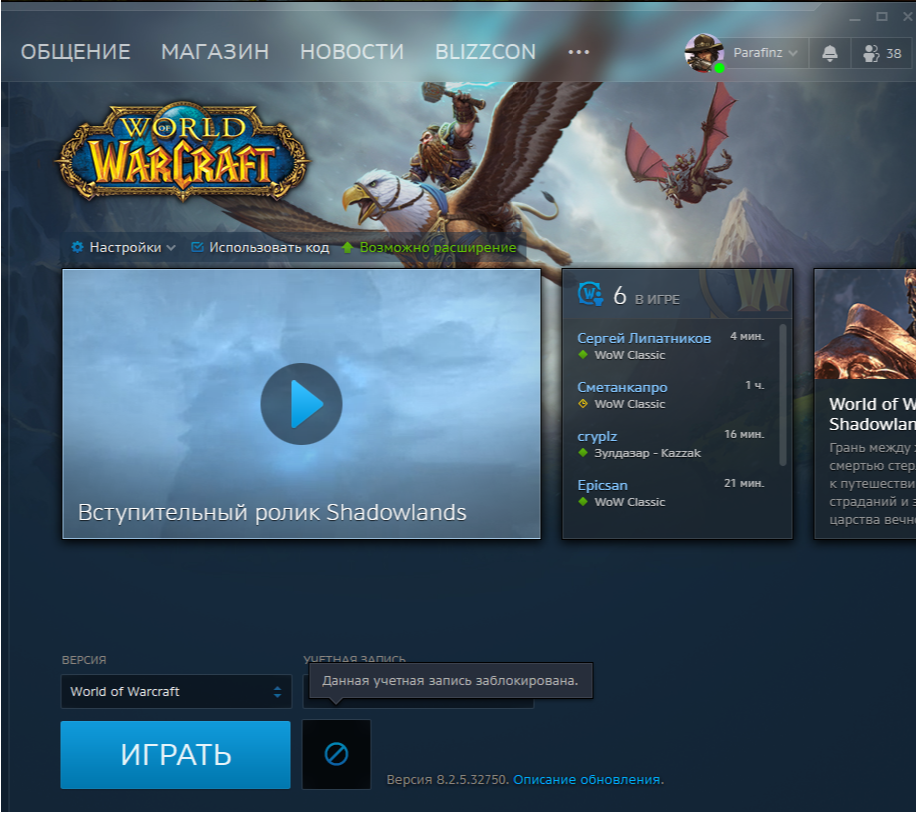918x816 pixels.
Task: Click the blocked account icon button
Action: (336, 755)
